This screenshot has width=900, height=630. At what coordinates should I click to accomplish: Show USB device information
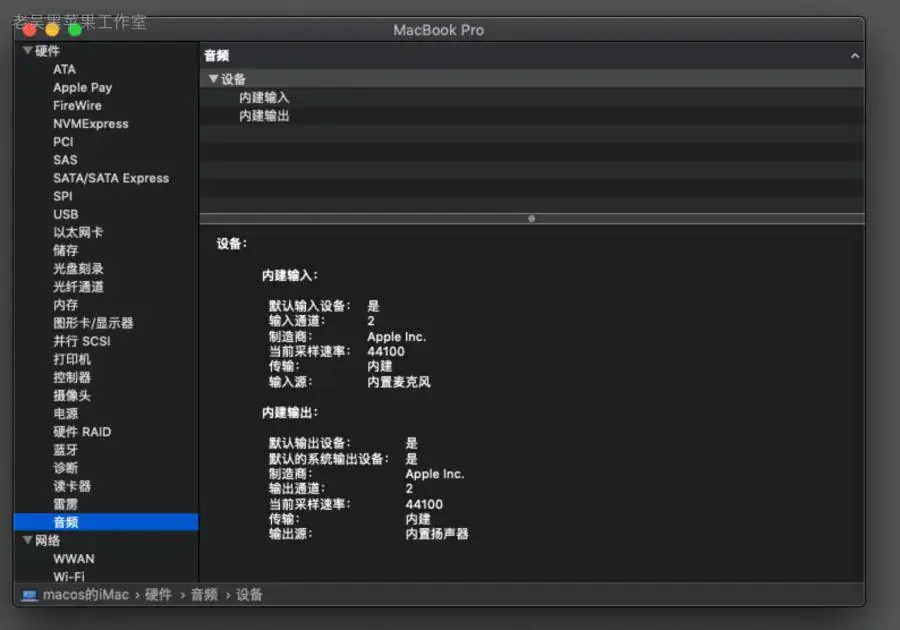(65, 215)
